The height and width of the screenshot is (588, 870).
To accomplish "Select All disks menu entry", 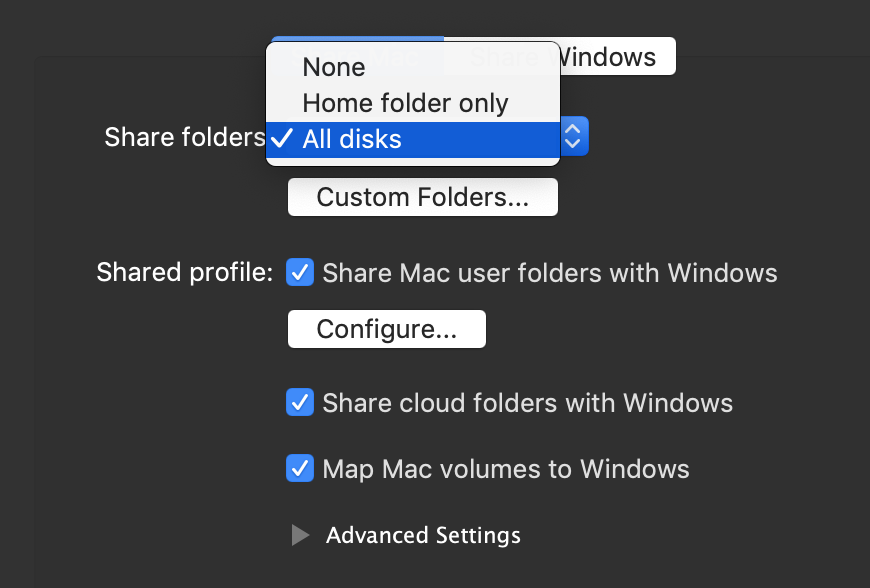I will tap(413, 139).
